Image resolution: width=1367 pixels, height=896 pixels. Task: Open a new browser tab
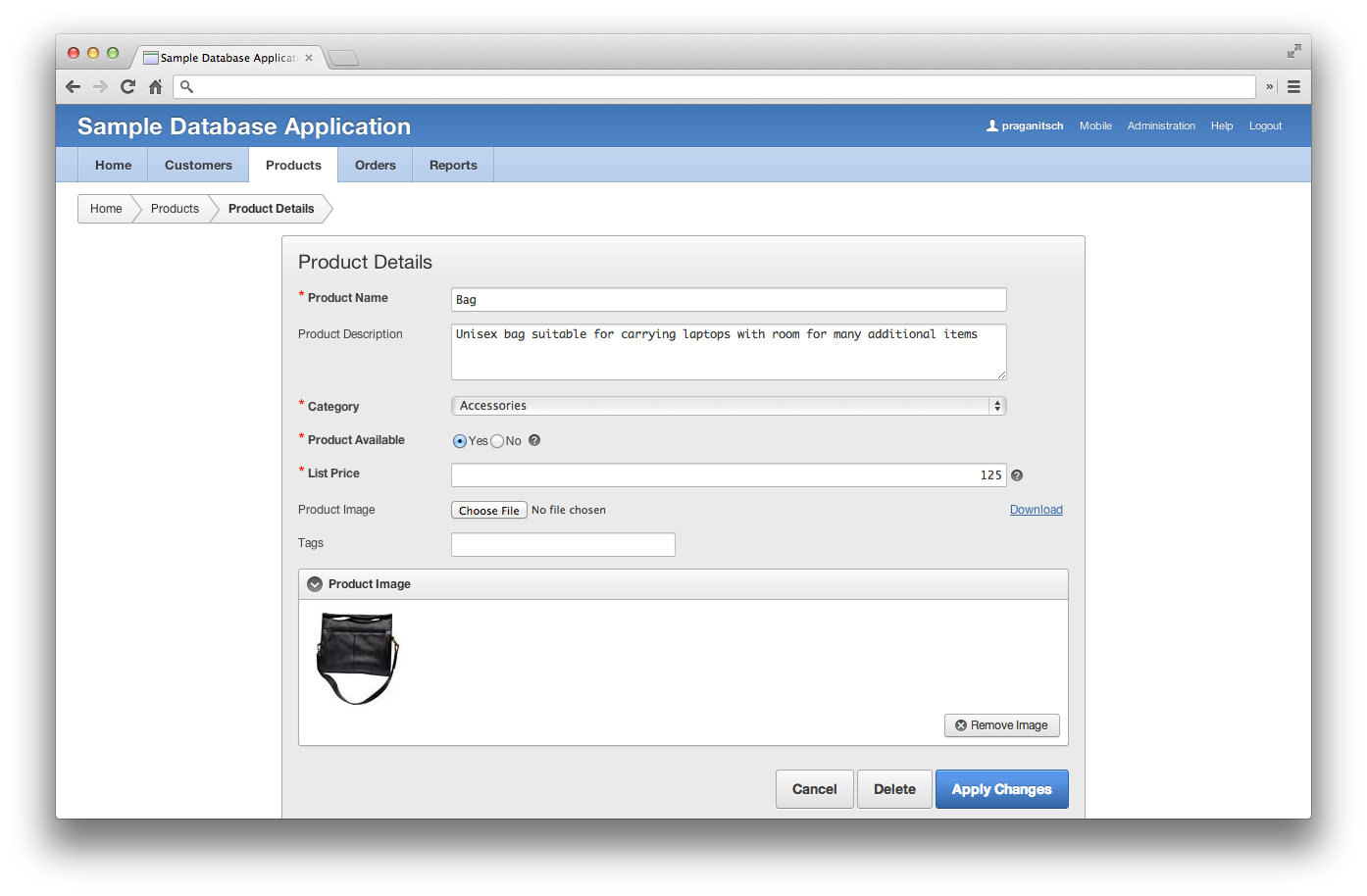(x=342, y=58)
